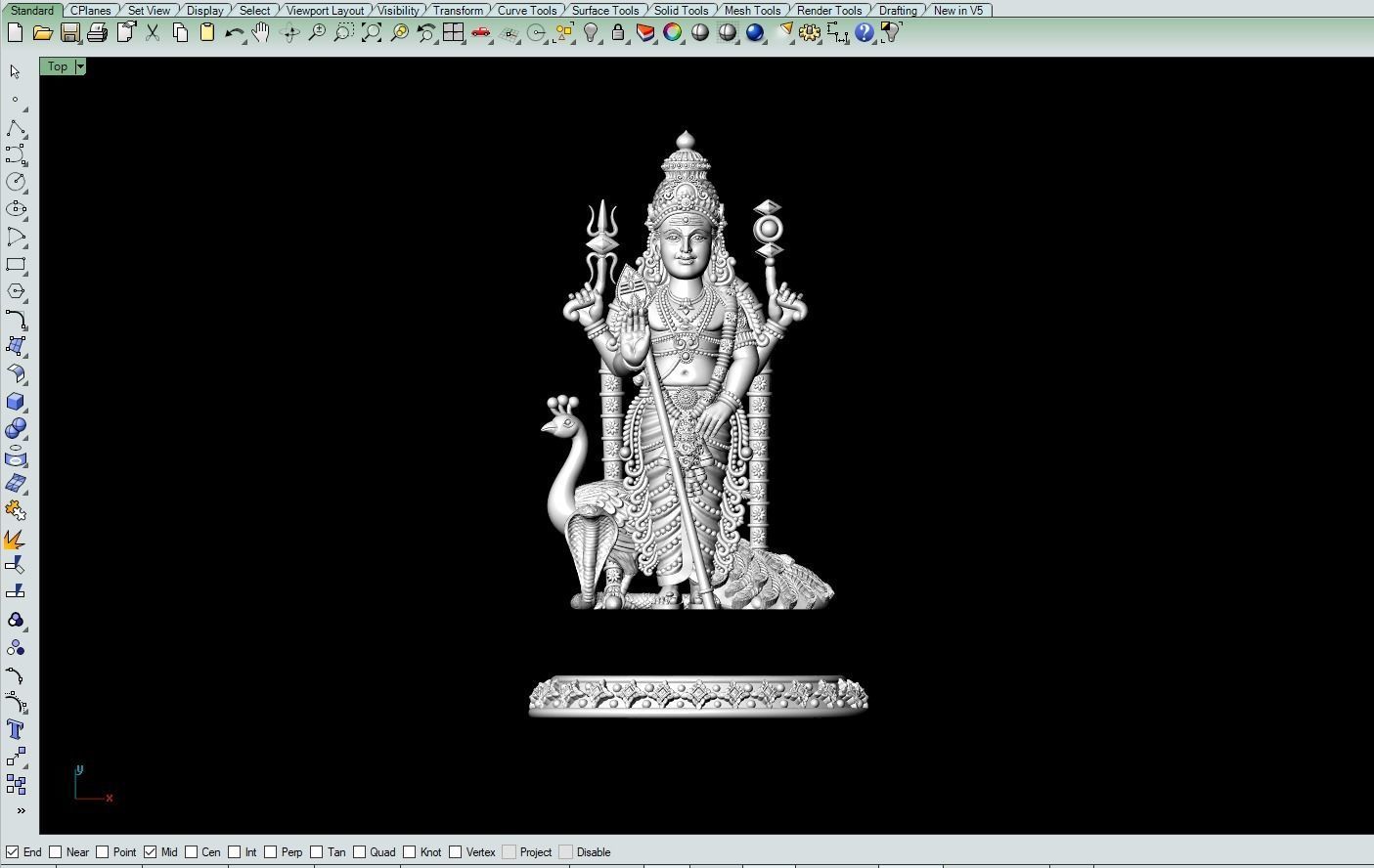Click the Print icon
This screenshot has height=868, width=1374.
97,32
